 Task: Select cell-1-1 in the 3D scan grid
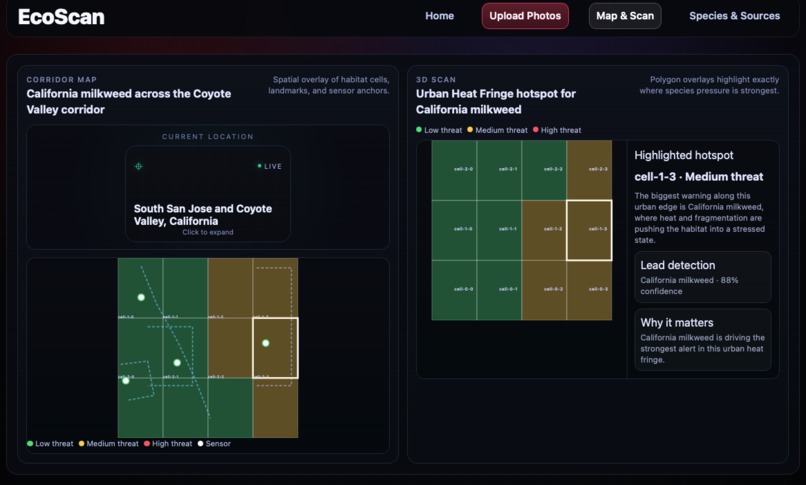[x=499, y=230]
